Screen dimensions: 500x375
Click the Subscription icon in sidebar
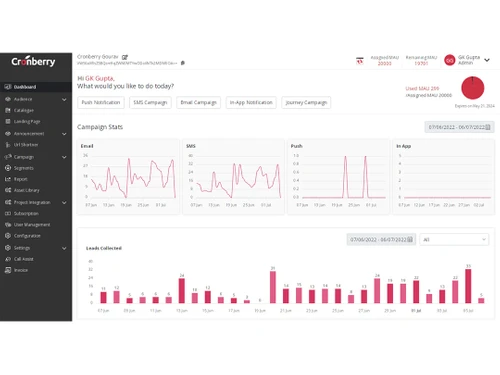[8, 213]
